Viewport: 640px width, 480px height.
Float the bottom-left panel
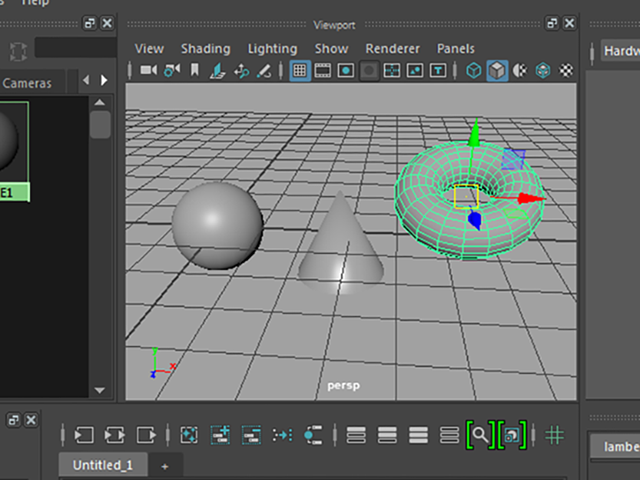coord(13,420)
